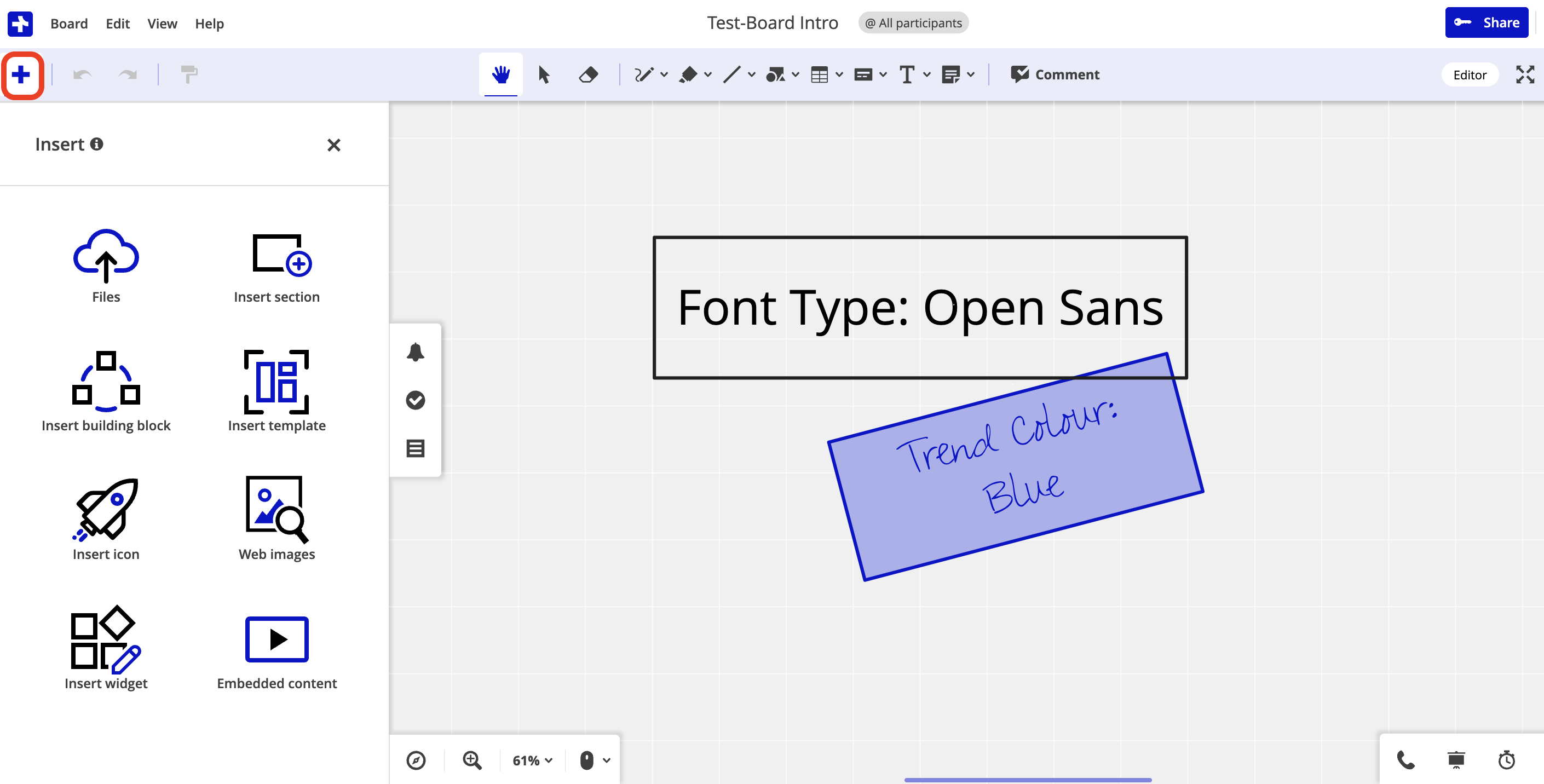Start the timer icon
This screenshot has width=1544, height=784.
coord(1507,760)
